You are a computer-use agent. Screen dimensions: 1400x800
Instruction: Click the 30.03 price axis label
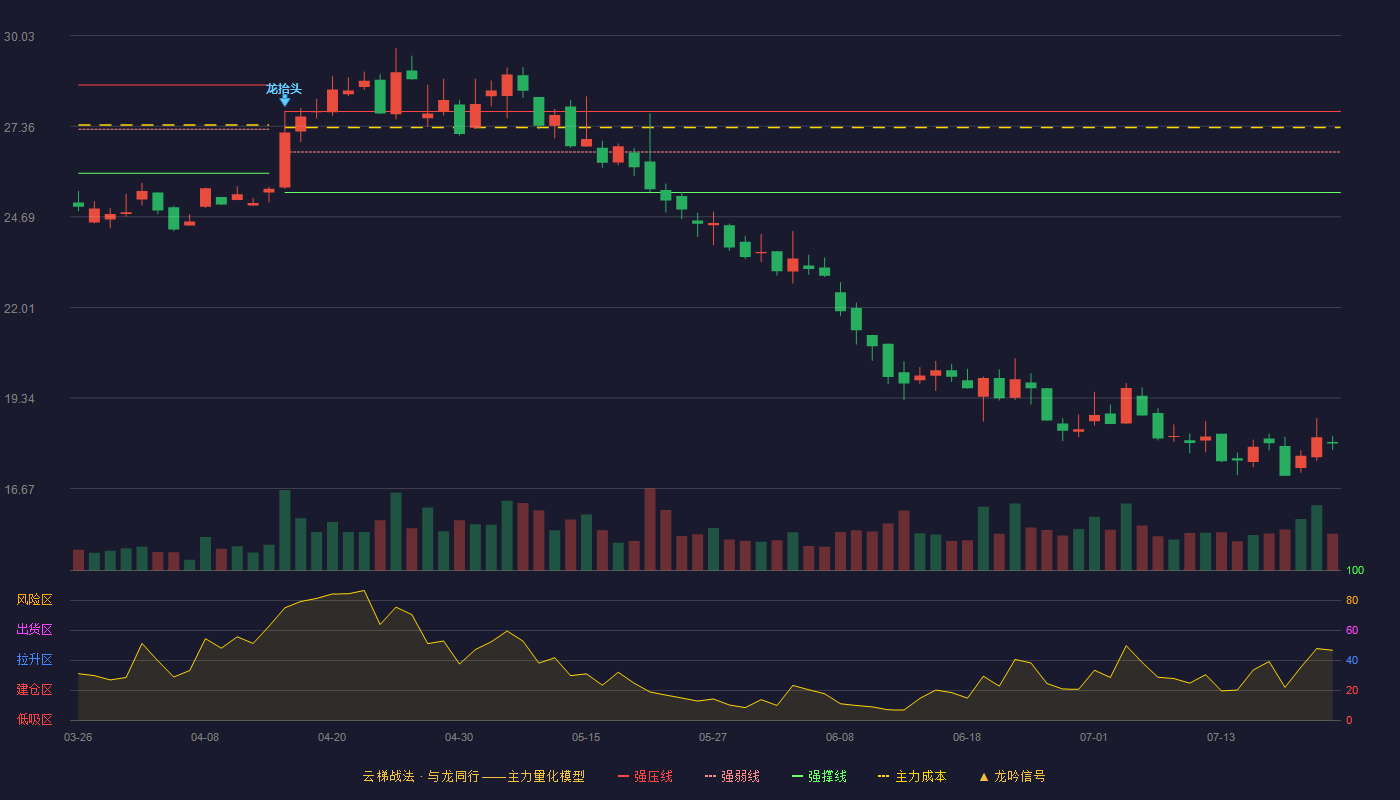coord(19,37)
